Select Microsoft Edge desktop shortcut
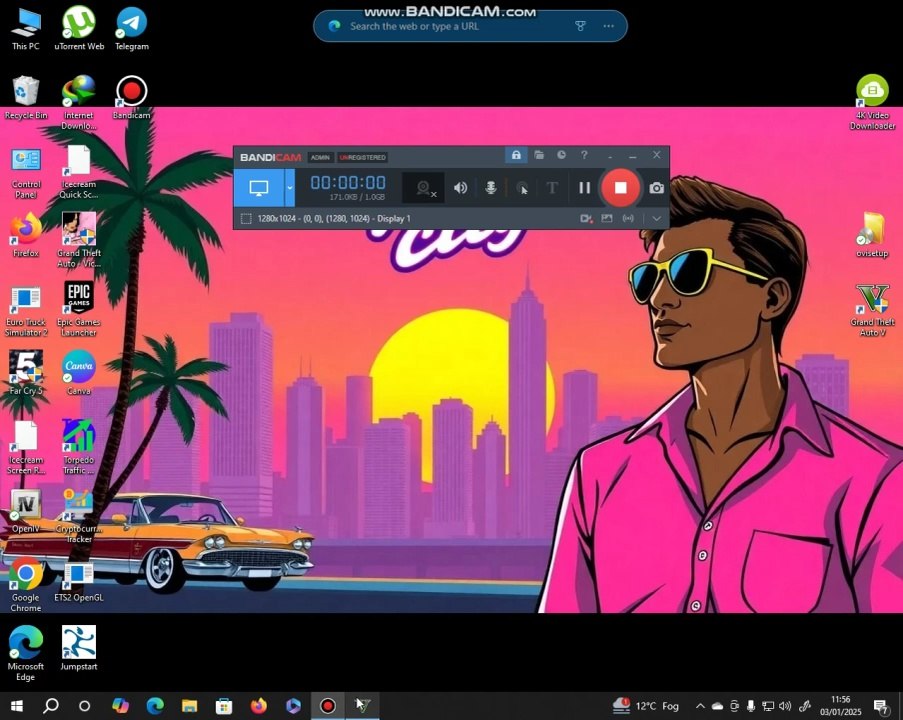The width and height of the screenshot is (903, 720). (x=26, y=654)
